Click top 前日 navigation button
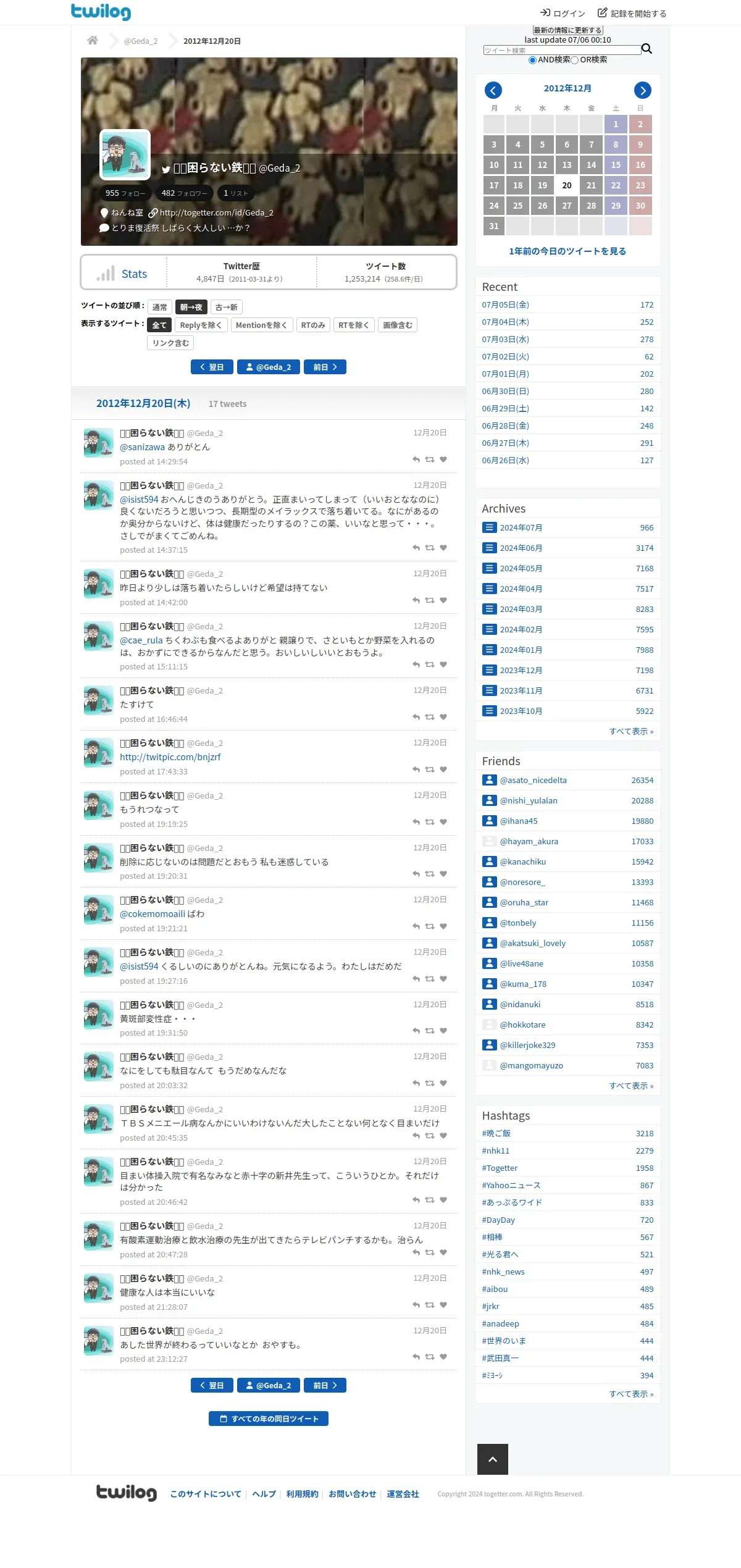 [x=325, y=367]
